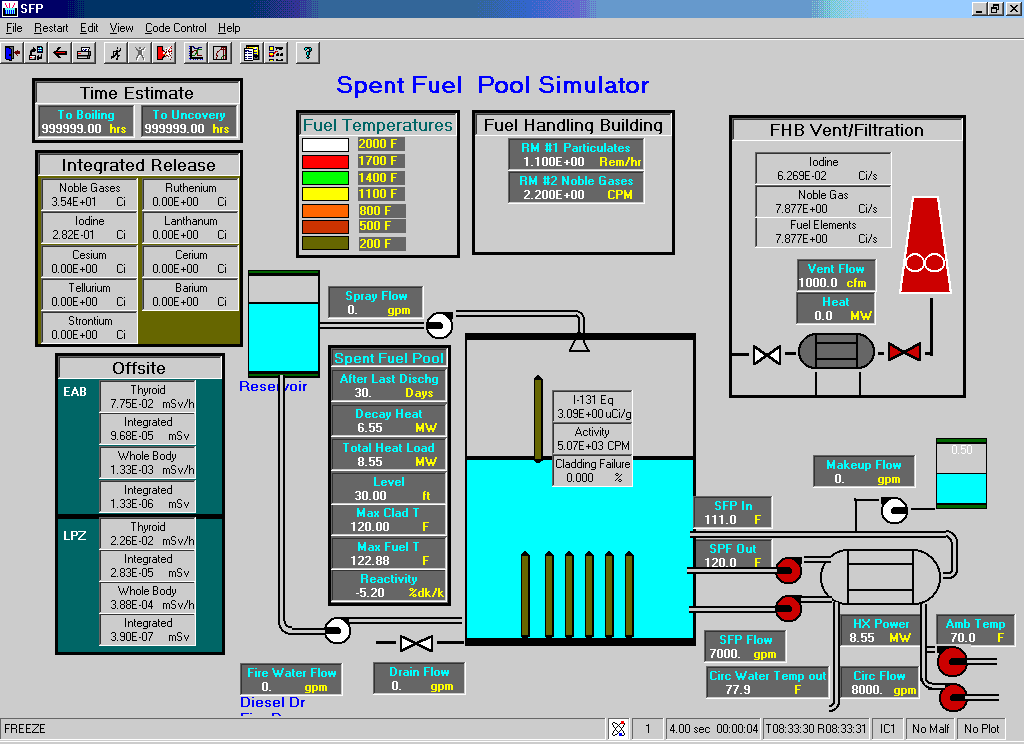Select the running man icon to start simulation
Screen dimensions: 1024x744
point(116,52)
